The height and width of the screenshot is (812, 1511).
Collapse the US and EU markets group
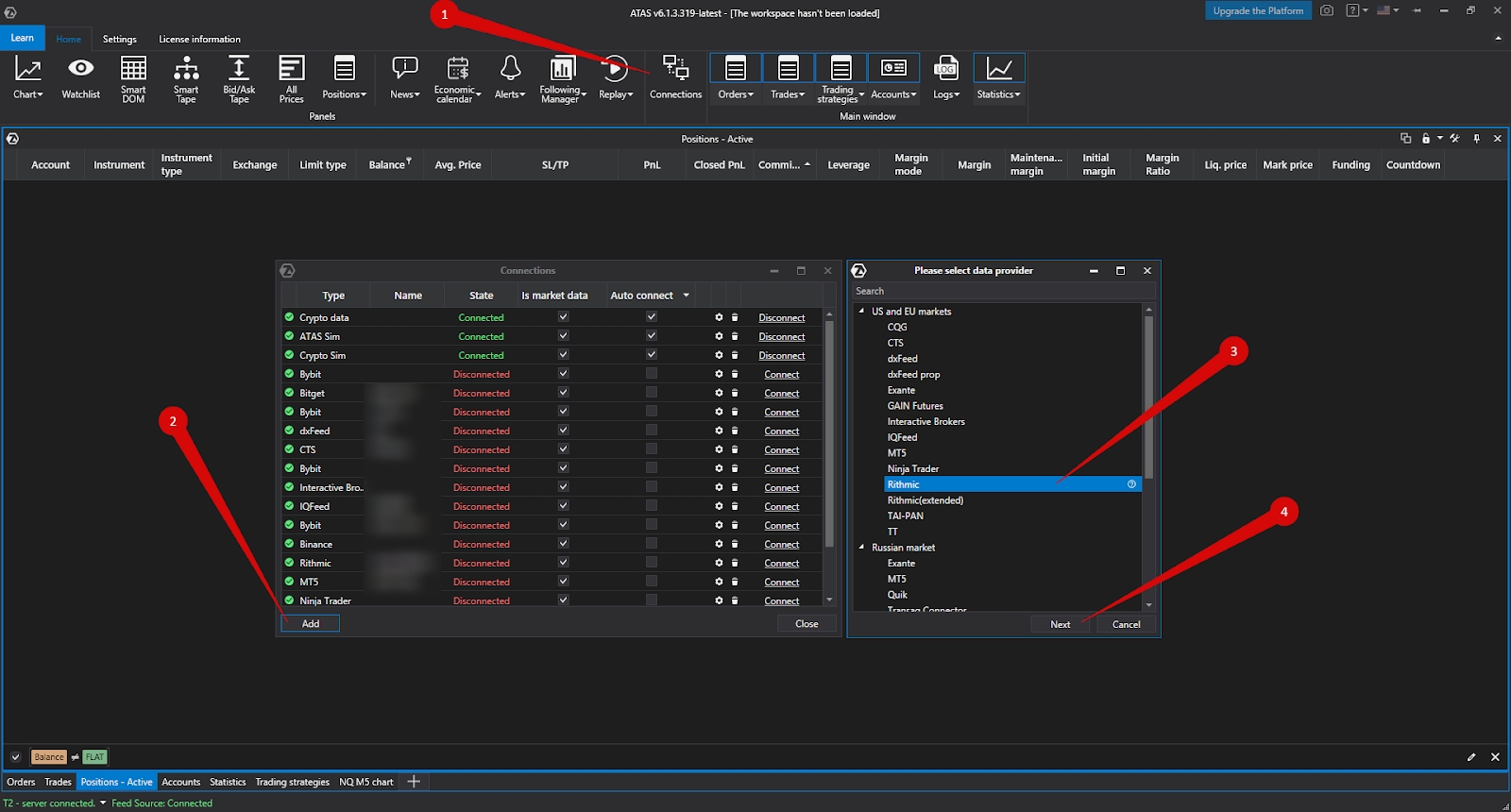pos(861,311)
